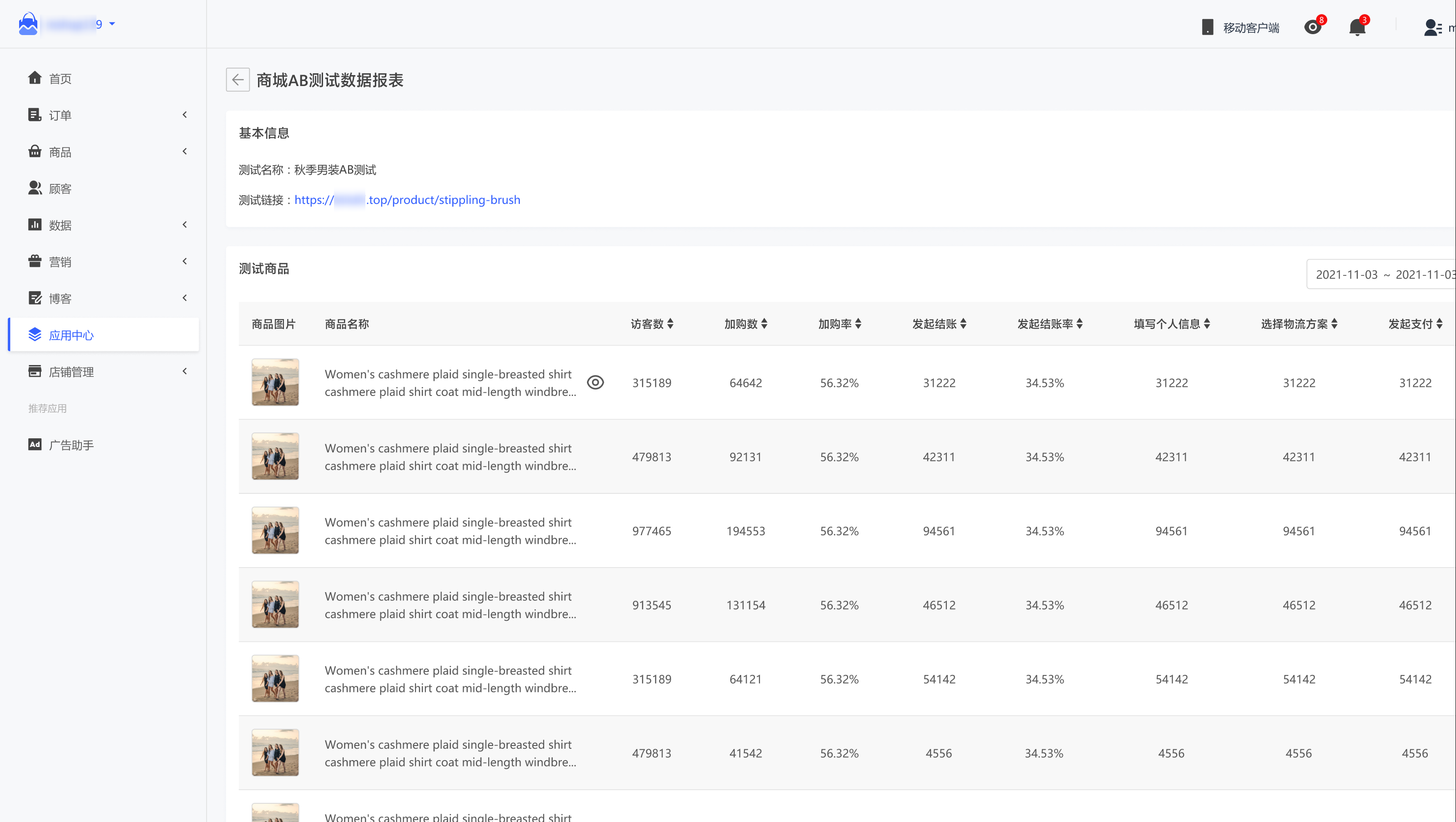This screenshot has width=1456, height=822.
Task: Click the 商品图片 column header
Action: pyautogui.click(x=273, y=324)
